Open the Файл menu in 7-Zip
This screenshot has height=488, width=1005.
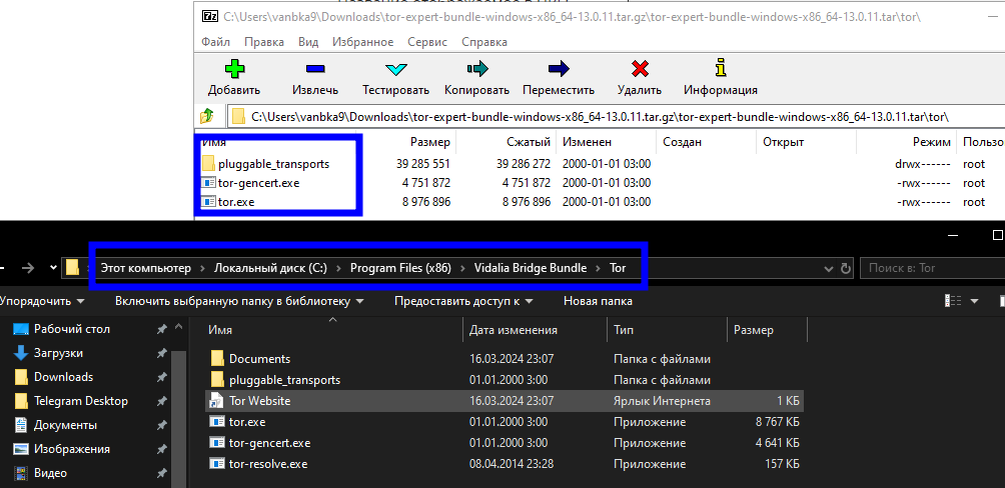[216, 42]
